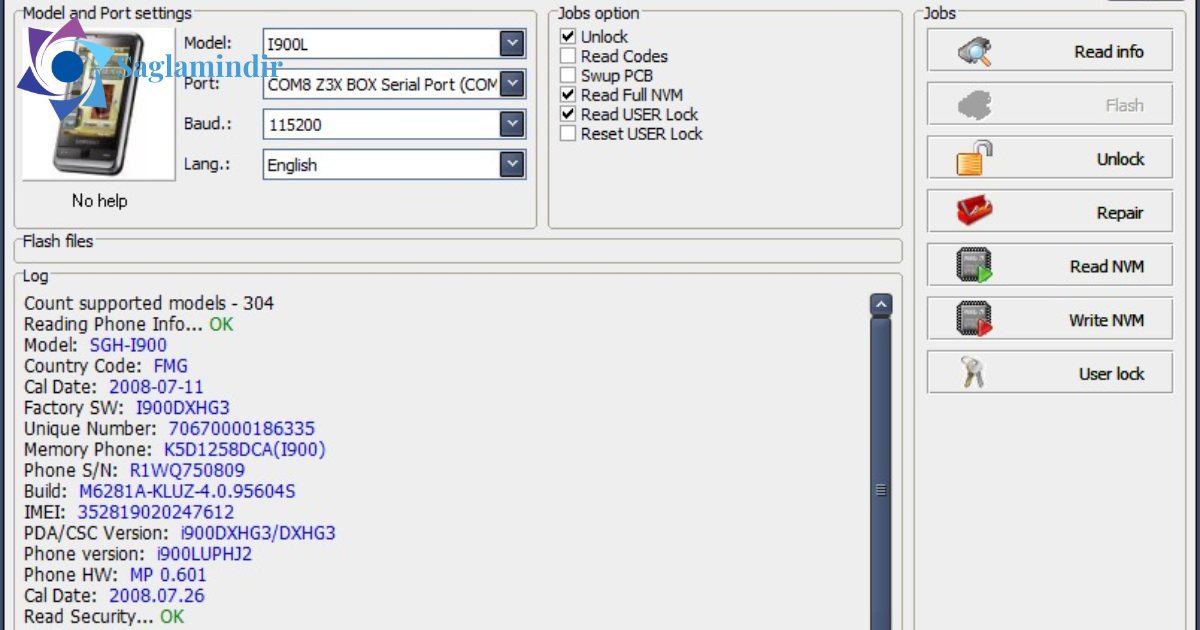Click Phone HW 'MP 0.601'
This screenshot has height=630, width=1200.
point(168,575)
